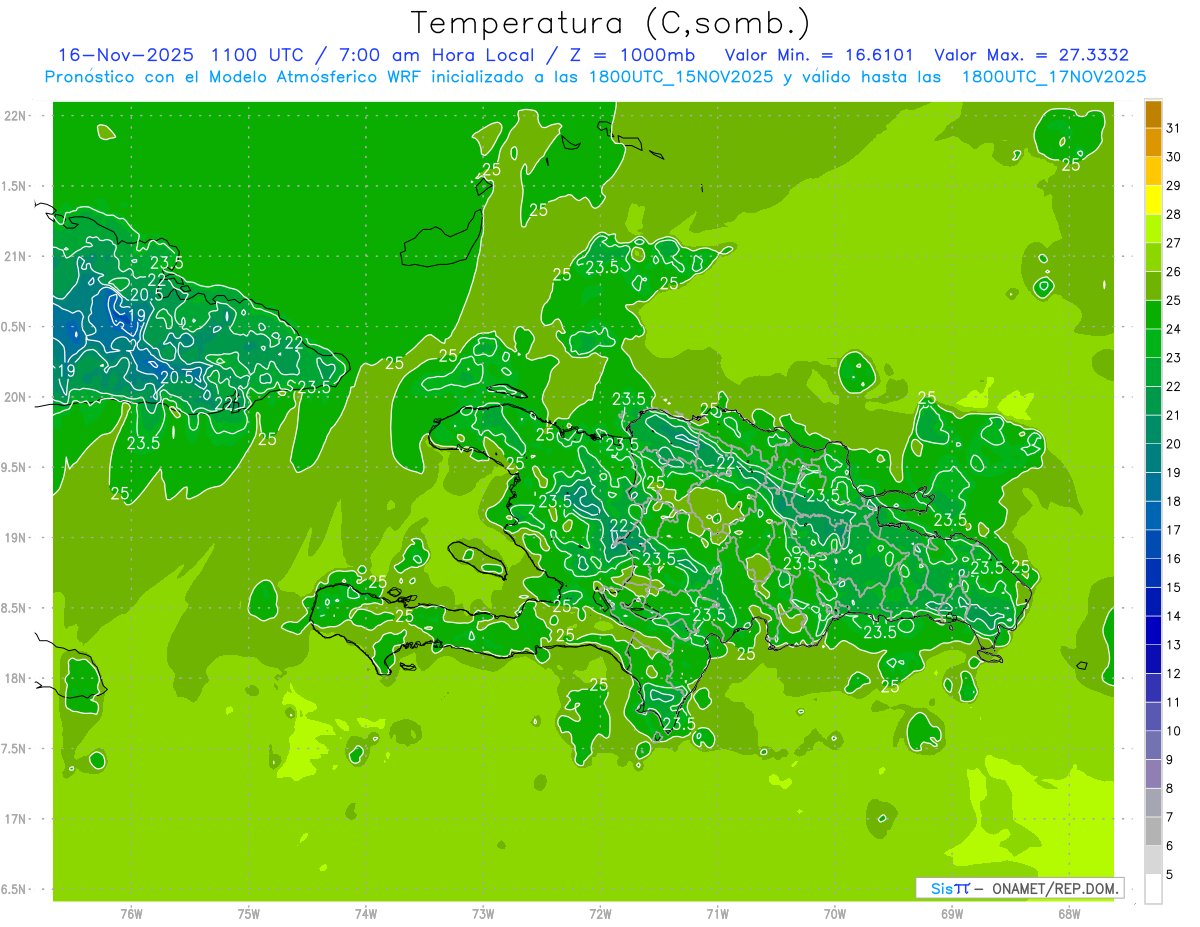Image resolution: width=1200 pixels, height=927 pixels.
Task: Click the orange swatch between 30 and 31
Action: coord(1153,142)
